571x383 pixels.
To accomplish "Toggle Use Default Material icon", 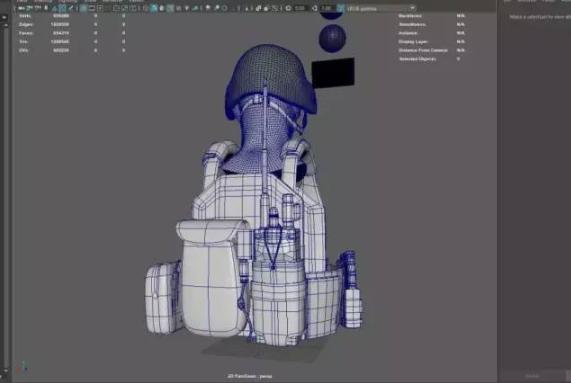I will (162, 8).
